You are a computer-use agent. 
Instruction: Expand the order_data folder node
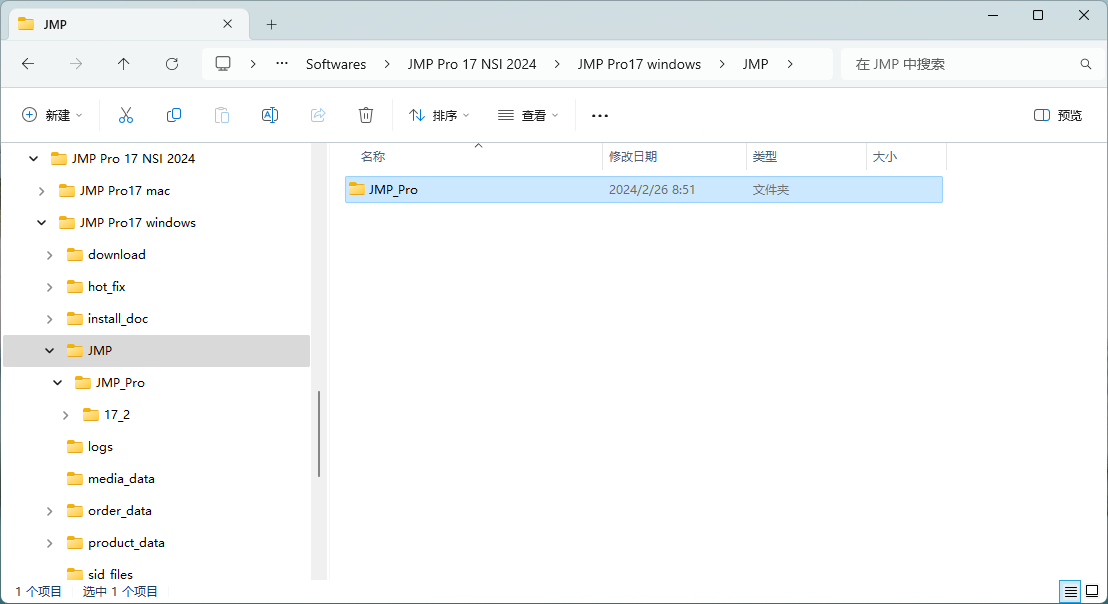coord(49,511)
